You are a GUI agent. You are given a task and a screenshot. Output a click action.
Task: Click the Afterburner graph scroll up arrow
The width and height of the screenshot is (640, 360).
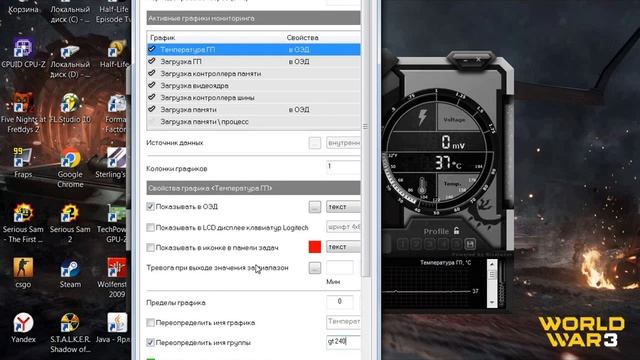(492, 264)
